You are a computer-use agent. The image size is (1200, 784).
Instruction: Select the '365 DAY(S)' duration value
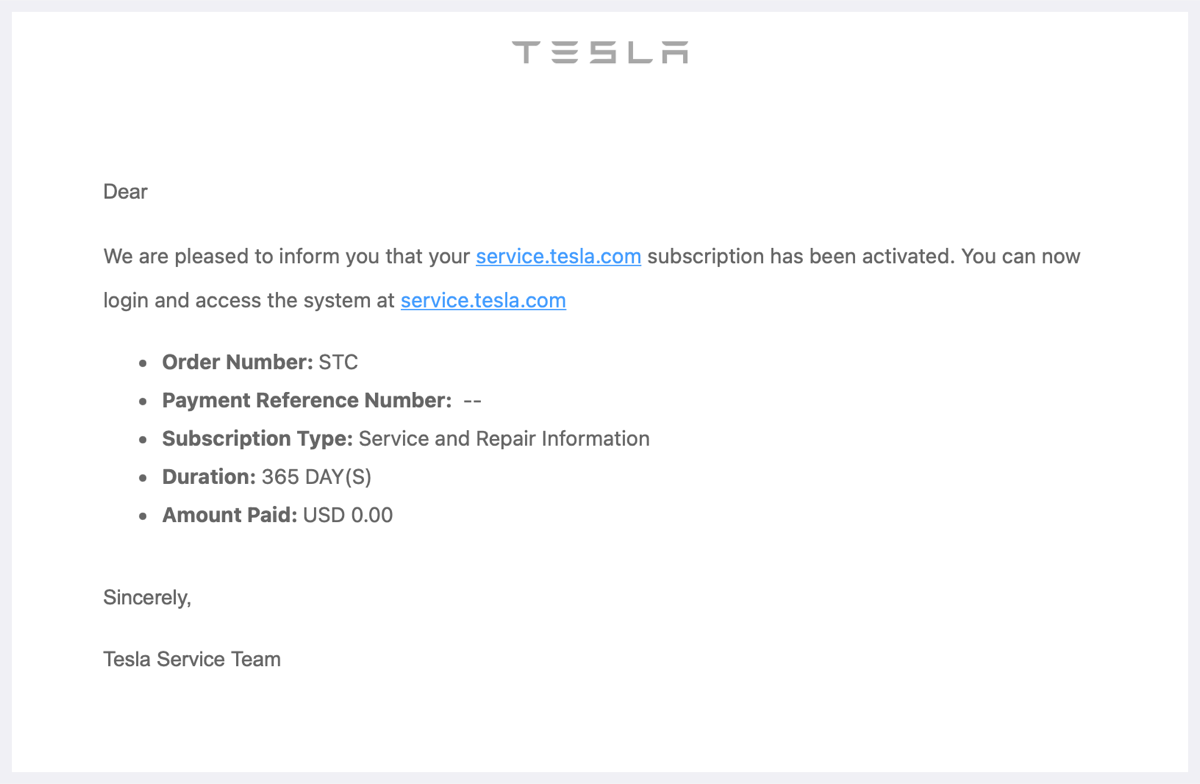pos(317,477)
